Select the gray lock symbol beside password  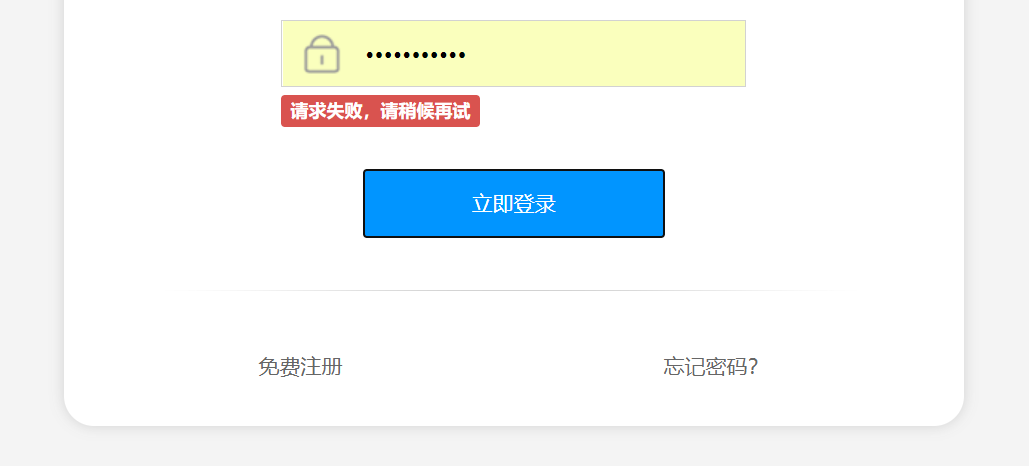tap(322, 54)
